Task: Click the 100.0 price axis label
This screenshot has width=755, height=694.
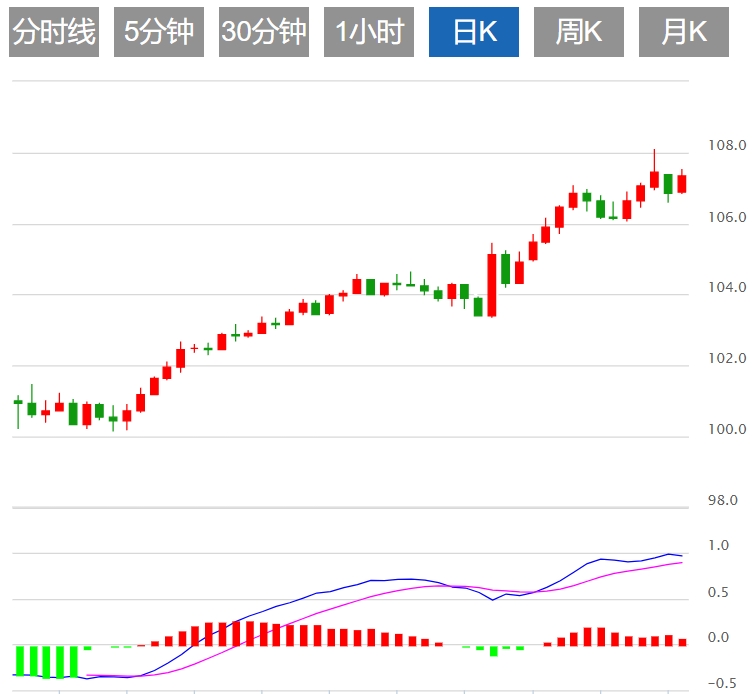Action: [x=727, y=430]
